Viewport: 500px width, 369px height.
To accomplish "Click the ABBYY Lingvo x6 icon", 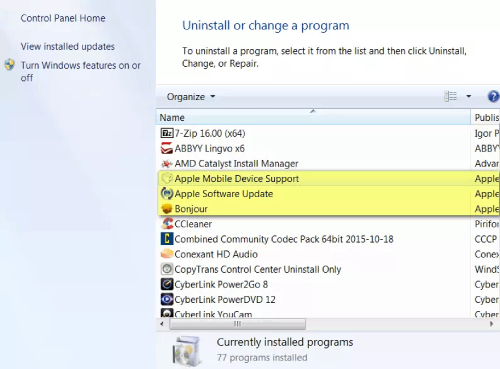I will click(x=167, y=148).
